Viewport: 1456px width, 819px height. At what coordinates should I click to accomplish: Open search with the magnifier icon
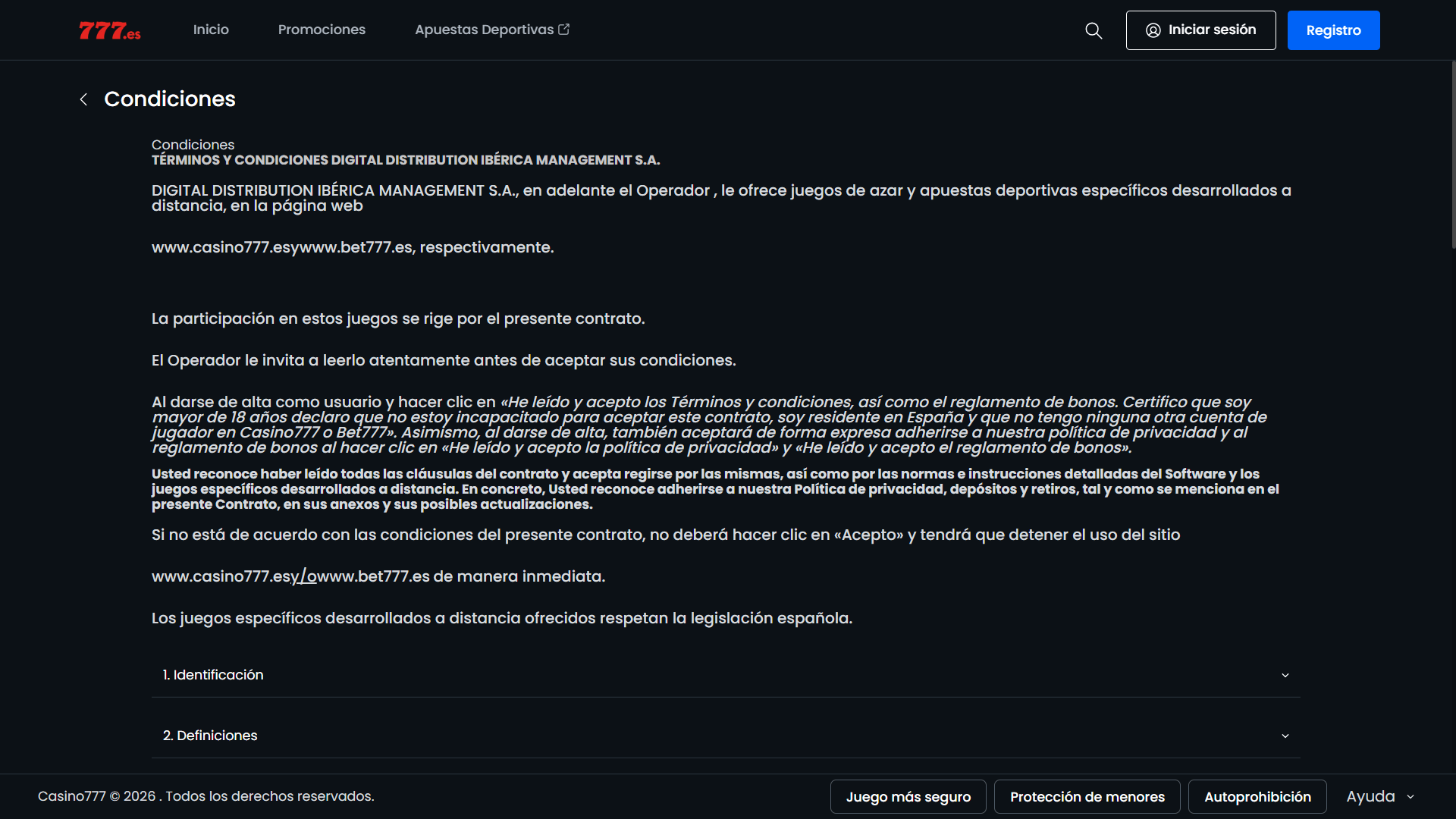pyautogui.click(x=1093, y=30)
